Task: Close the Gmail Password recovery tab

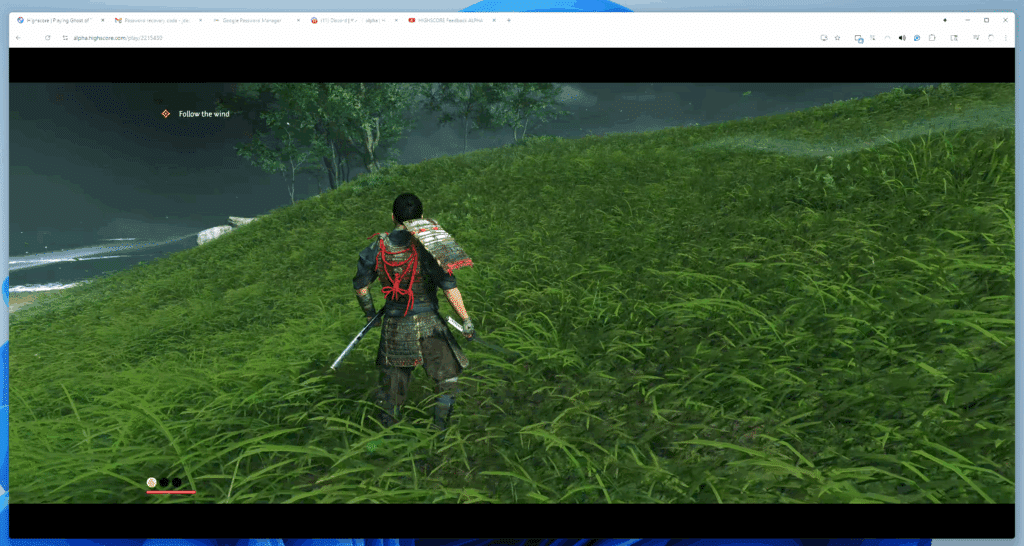Action: coord(200,20)
